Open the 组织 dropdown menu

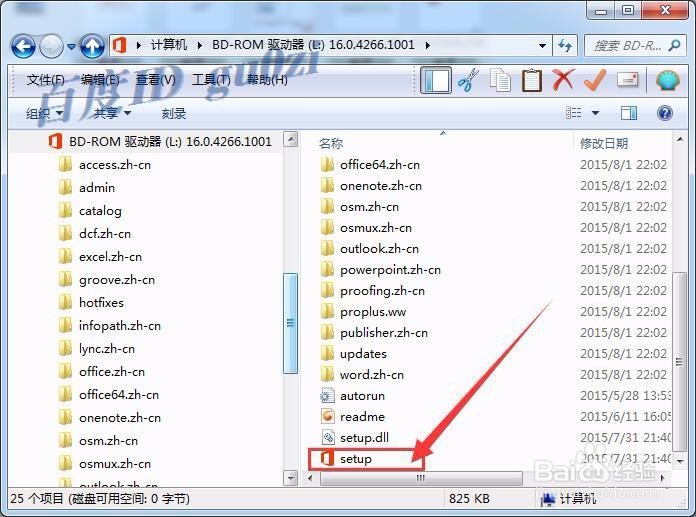44,114
